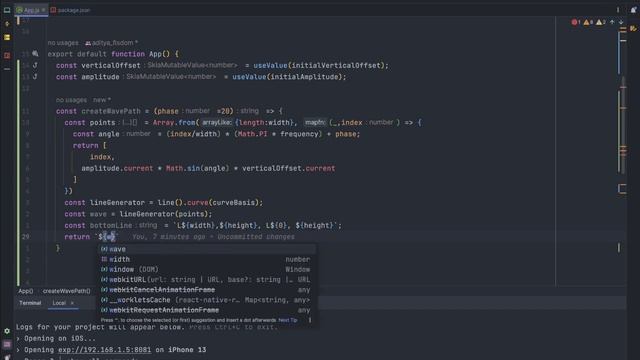This screenshot has width=640, height=360.
Task: Click line number 29 in gutter
Action: pos(25,237)
